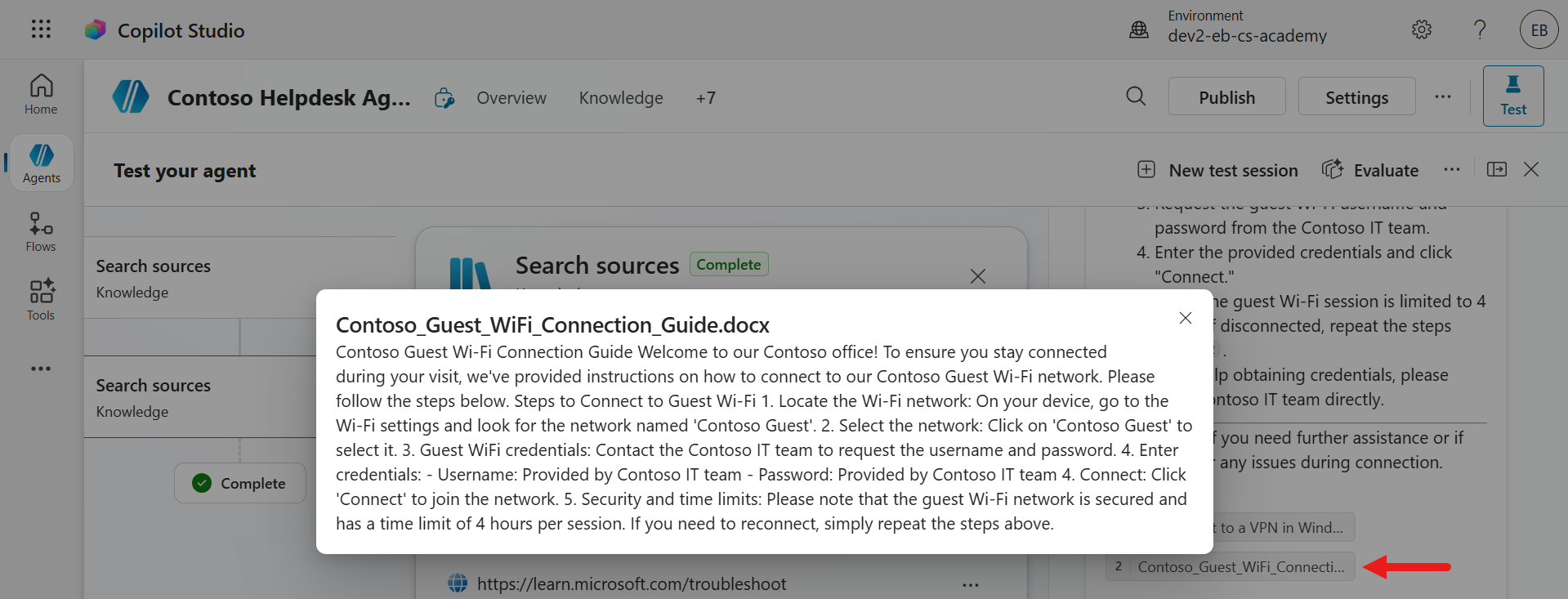Toggle side panel layout icon

1496,169
